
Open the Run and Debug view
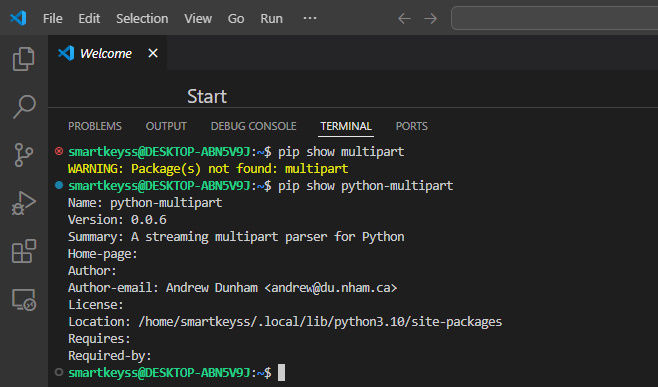[24, 204]
